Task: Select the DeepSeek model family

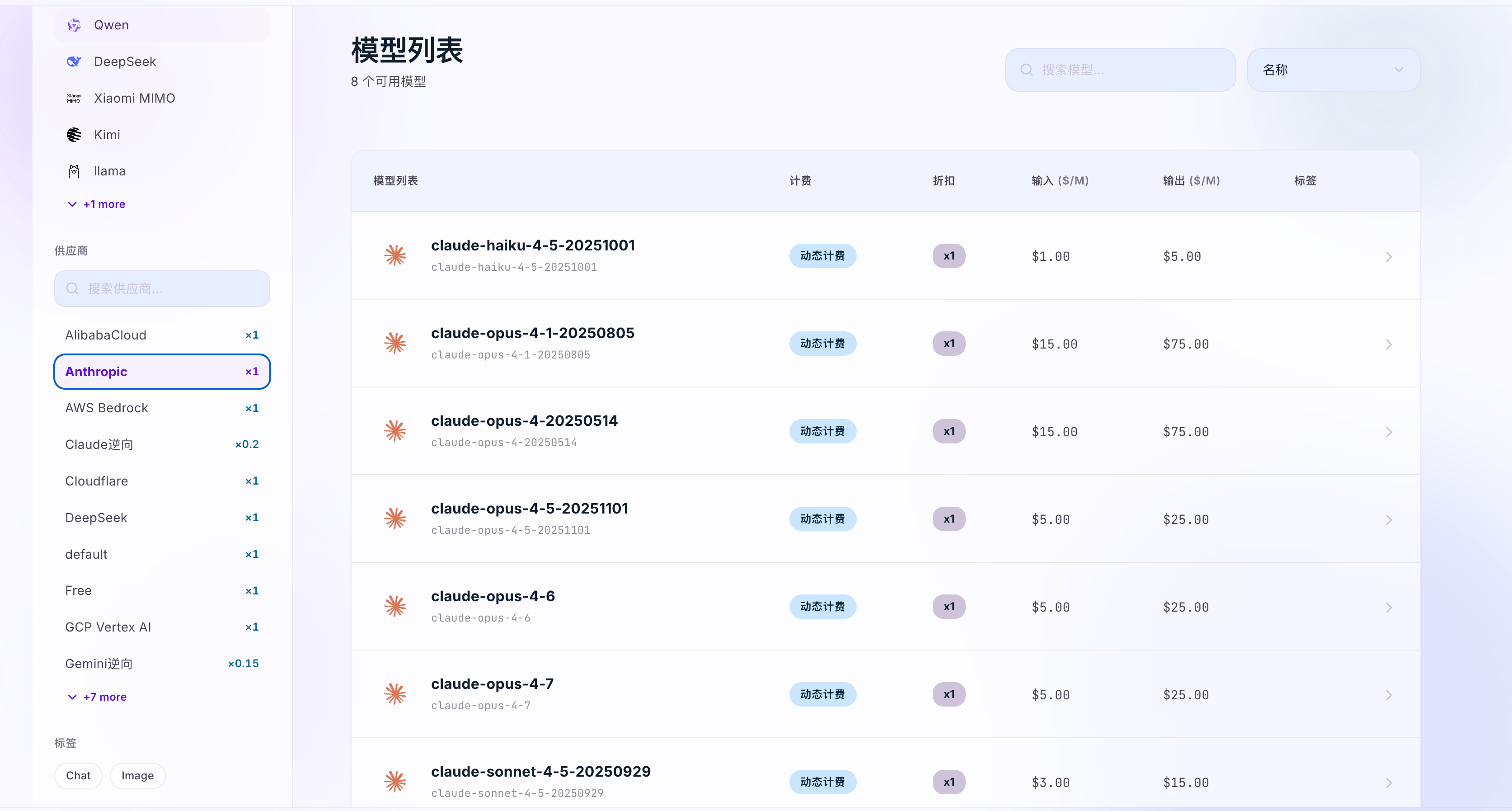Action: pos(162,61)
